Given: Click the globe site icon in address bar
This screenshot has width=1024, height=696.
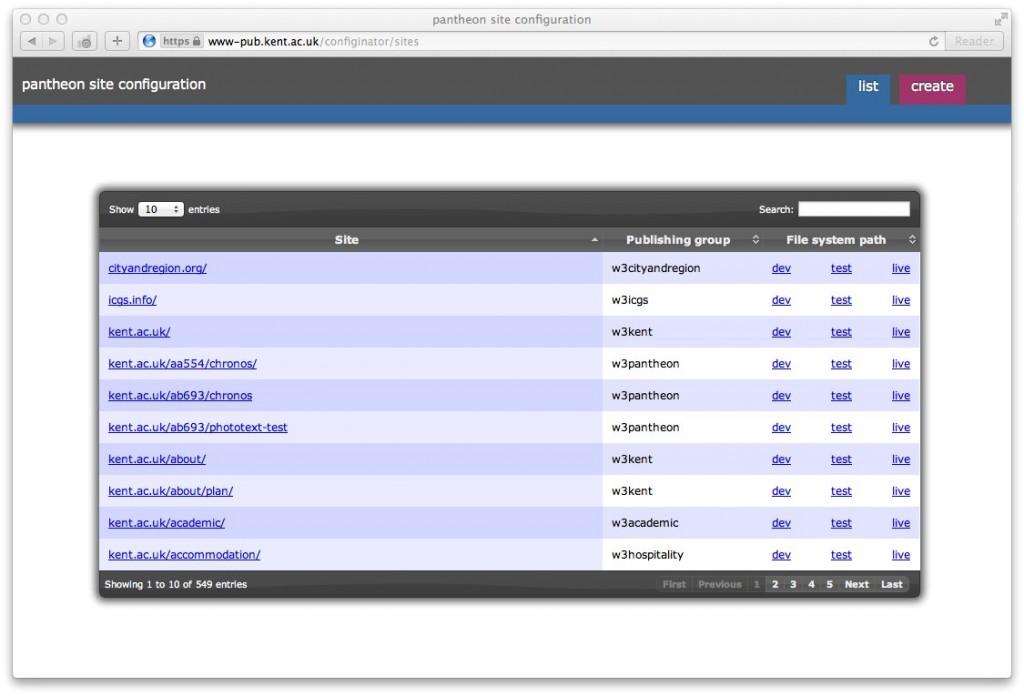Looking at the screenshot, I should coord(149,41).
